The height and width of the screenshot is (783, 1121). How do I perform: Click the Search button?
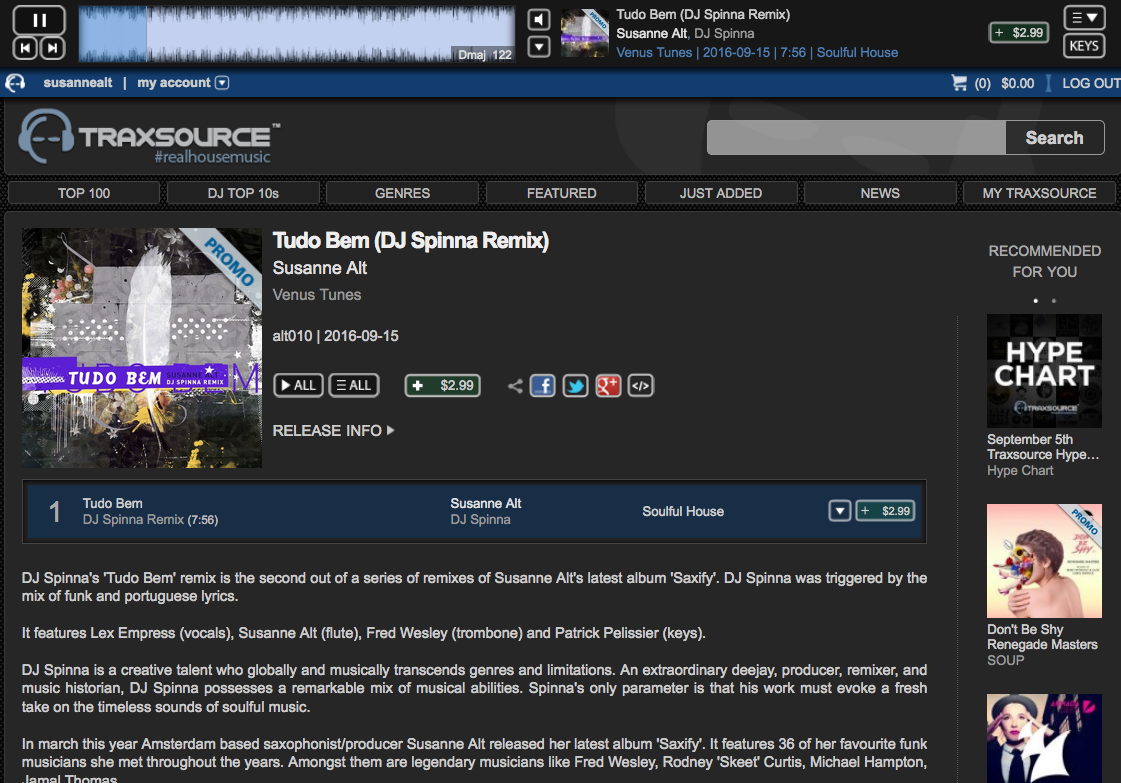(1055, 137)
